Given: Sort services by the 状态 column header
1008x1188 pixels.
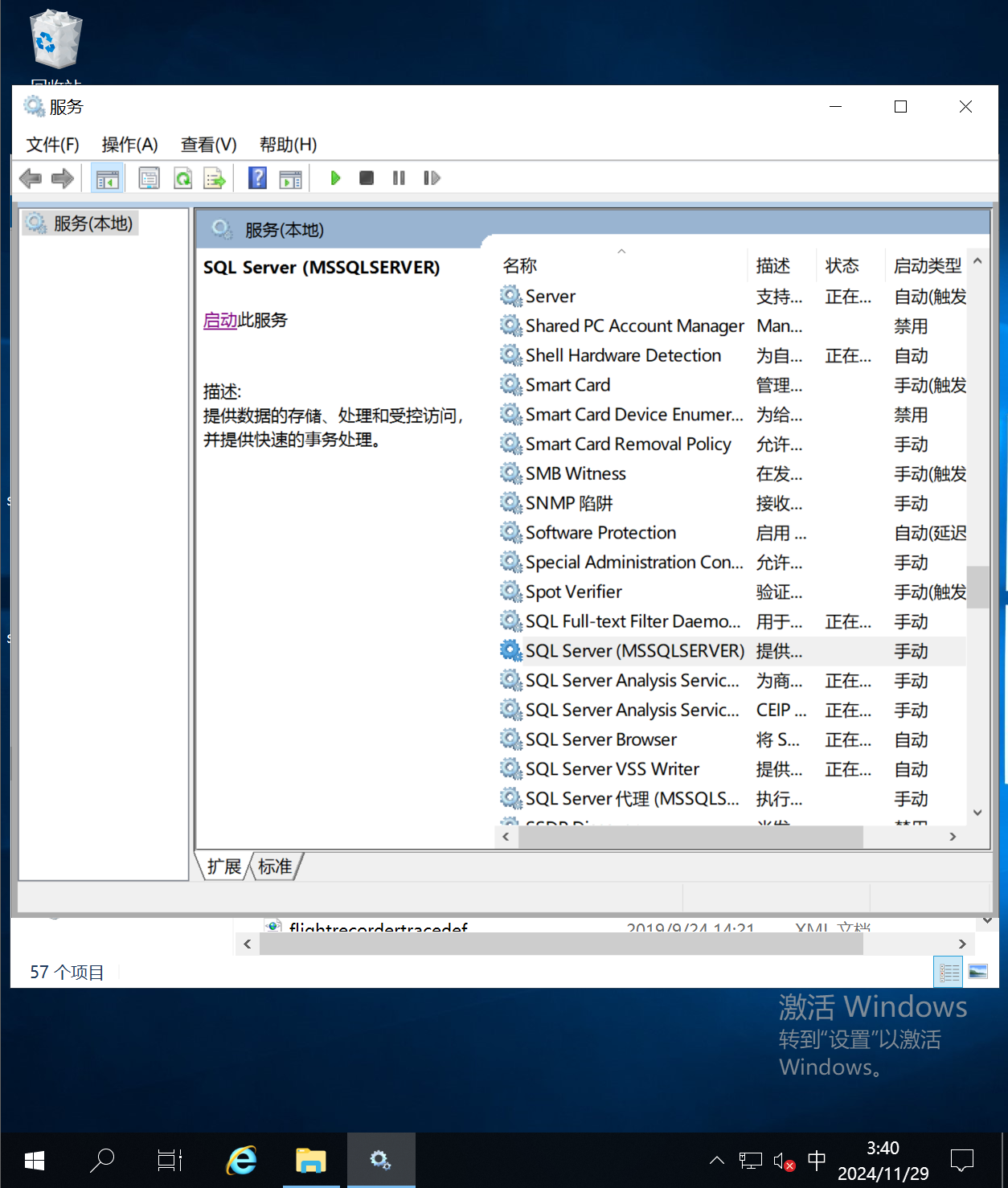Looking at the screenshot, I should click(x=850, y=266).
